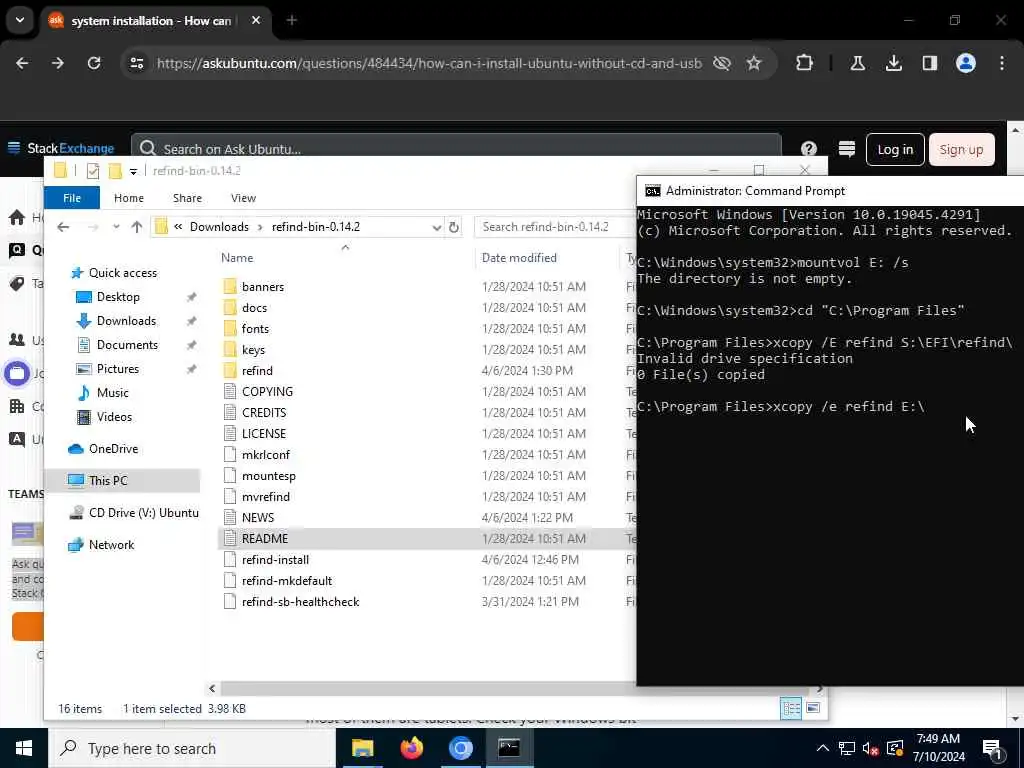Switch to details view layout icon
The width and height of the screenshot is (1024, 768).
coord(791,709)
